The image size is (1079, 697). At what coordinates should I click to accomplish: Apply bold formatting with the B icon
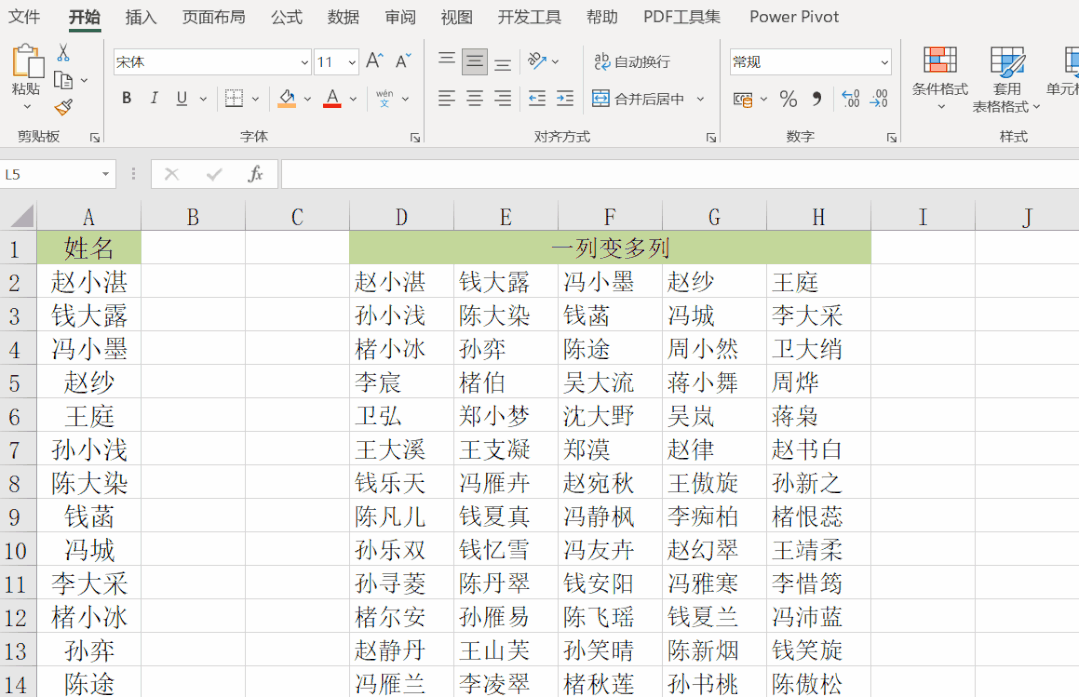(125, 98)
